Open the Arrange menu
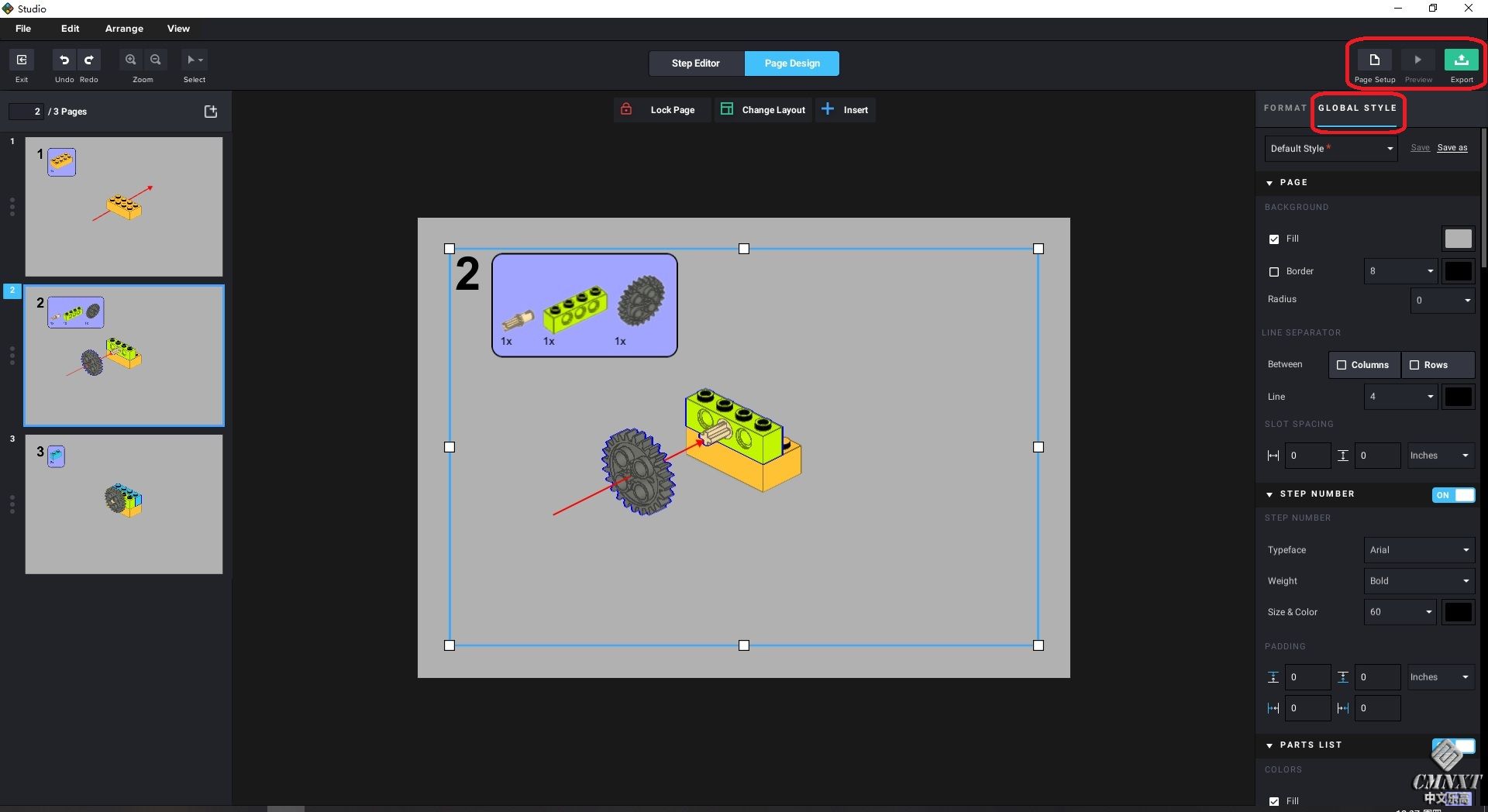 coord(124,29)
